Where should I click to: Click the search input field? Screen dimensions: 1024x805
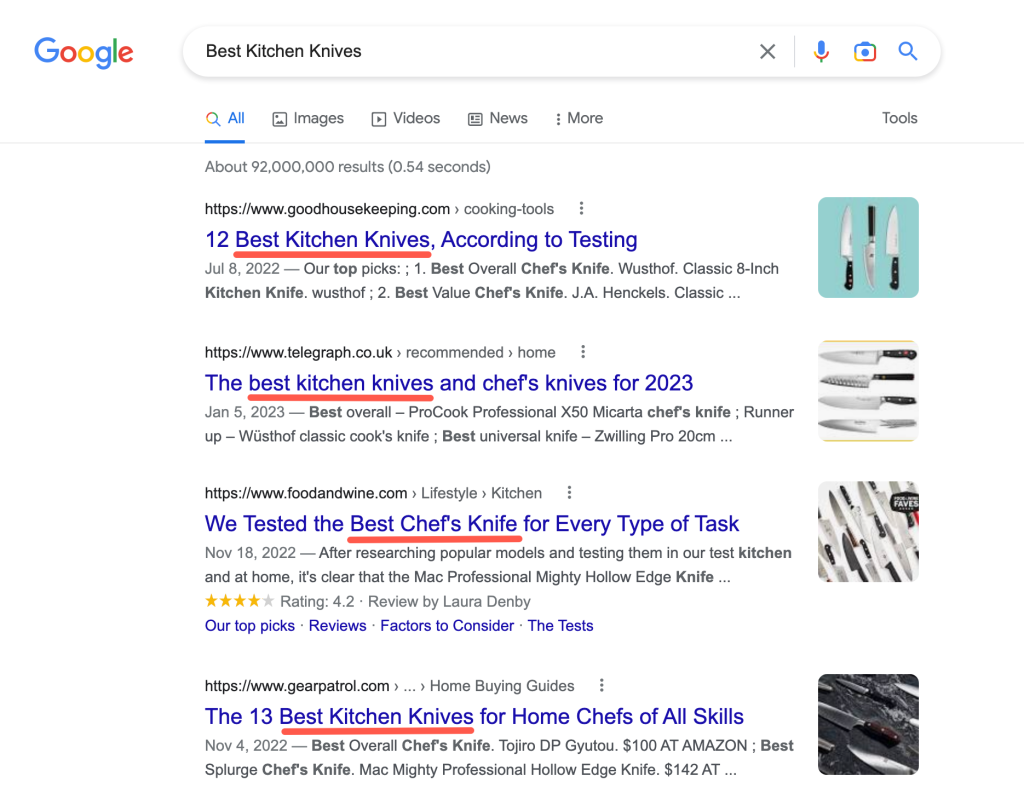click(470, 52)
